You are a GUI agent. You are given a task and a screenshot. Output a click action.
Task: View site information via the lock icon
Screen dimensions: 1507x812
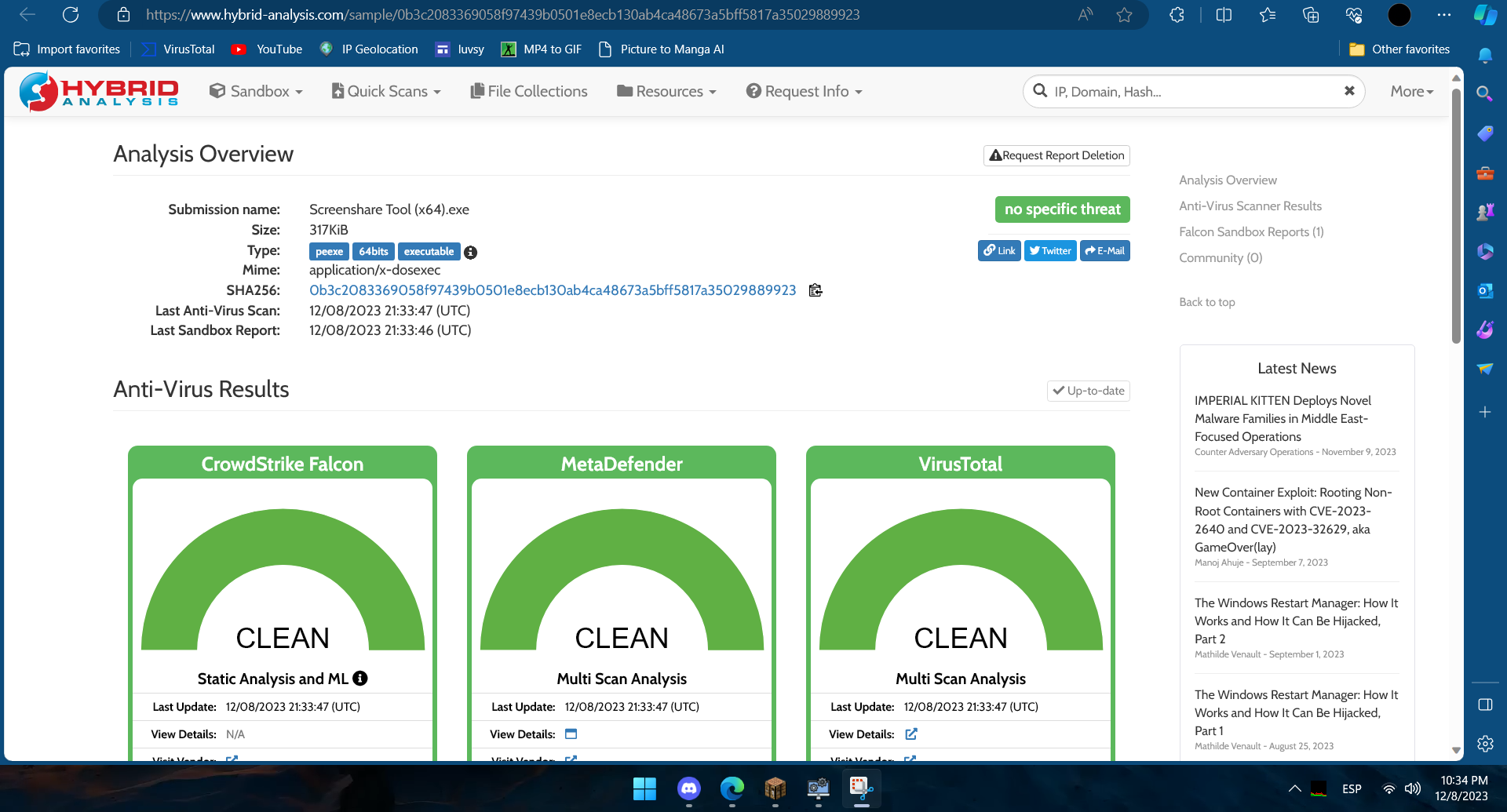point(123,15)
